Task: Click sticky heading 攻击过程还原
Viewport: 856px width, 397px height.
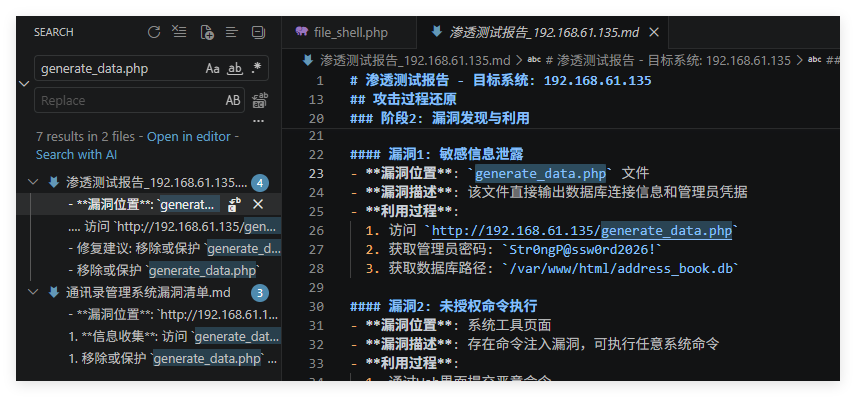Action: [414, 99]
